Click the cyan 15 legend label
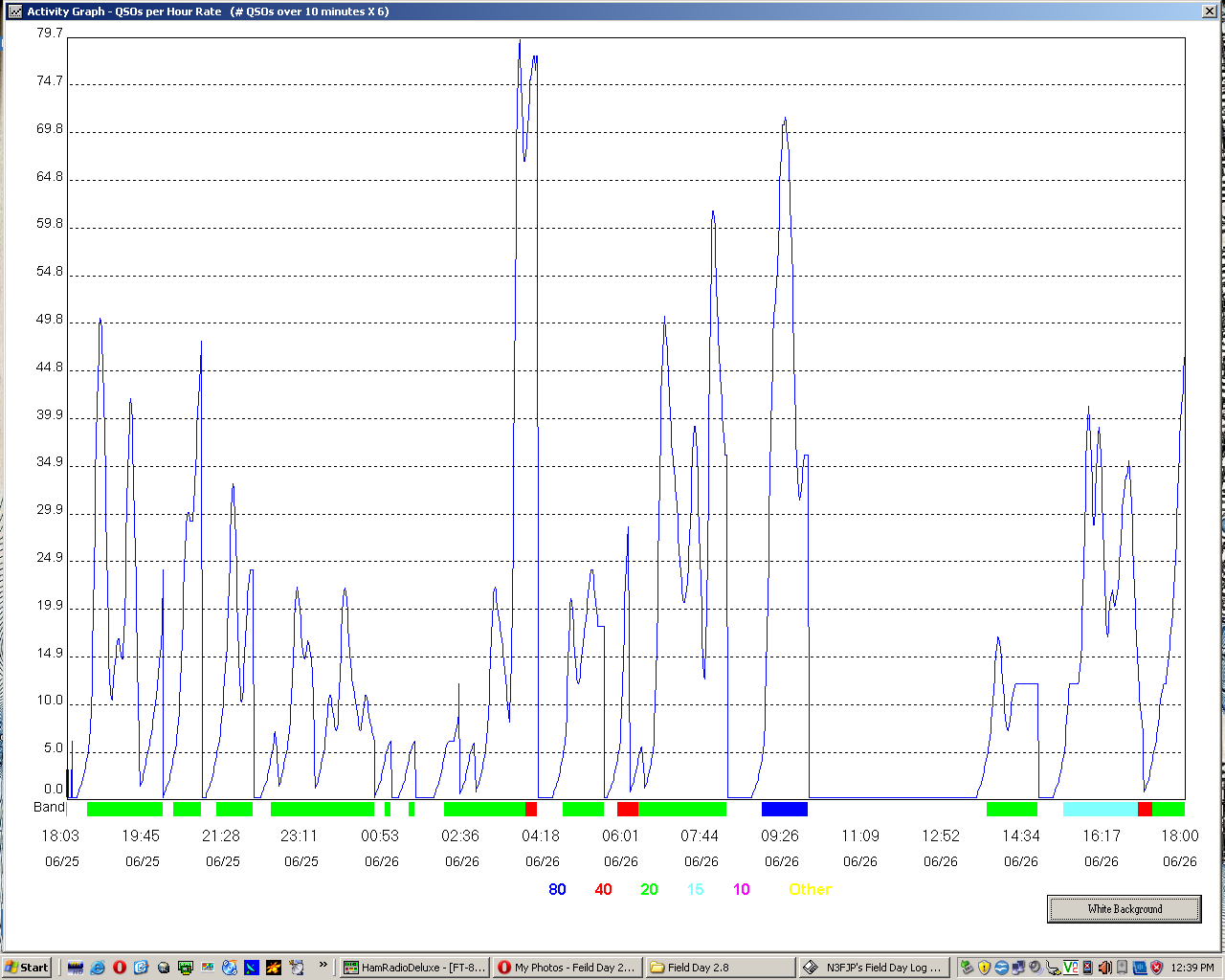The width and height of the screenshot is (1225, 980). pyautogui.click(x=695, y=889)
